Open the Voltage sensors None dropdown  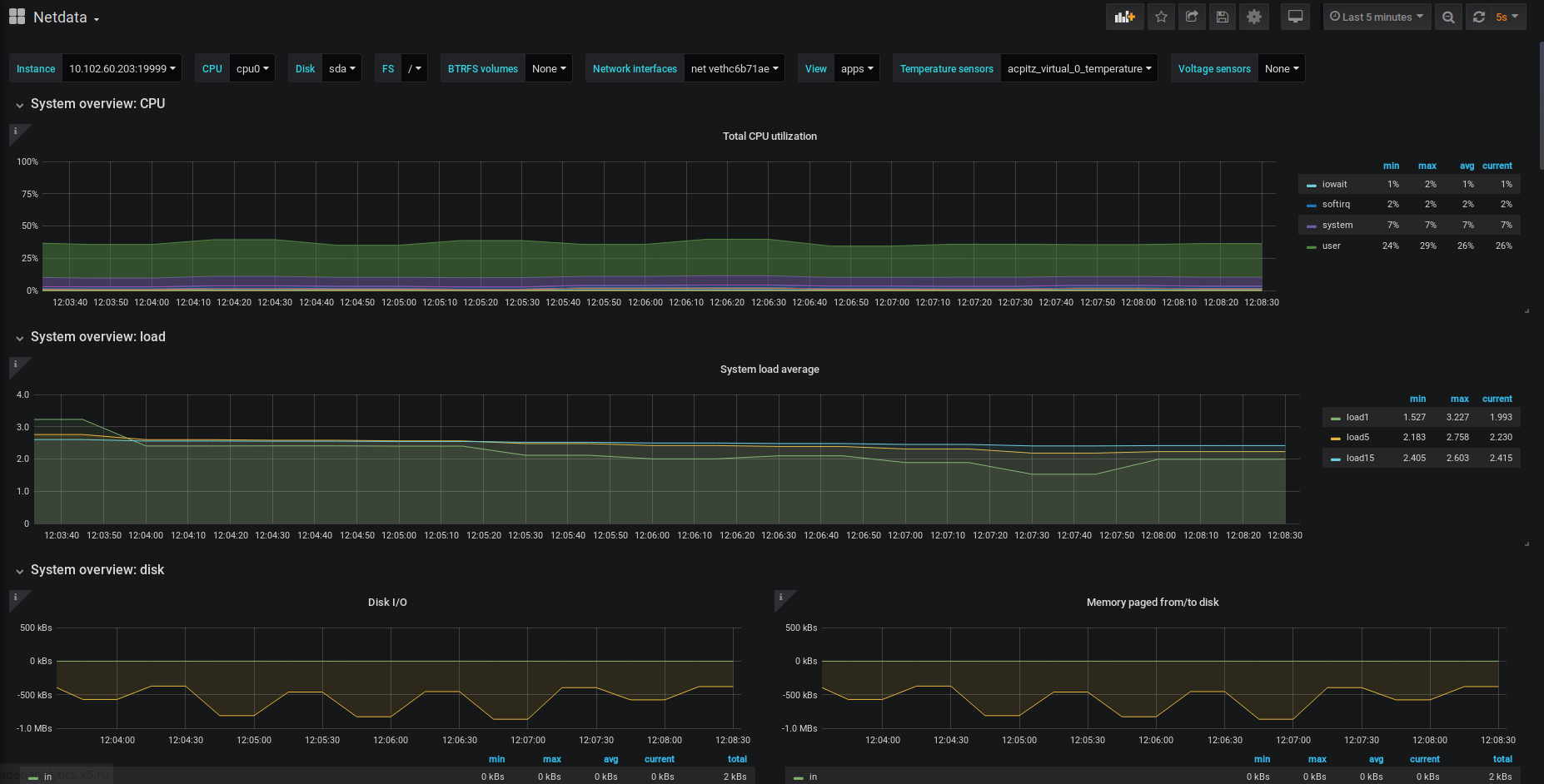1282,68
